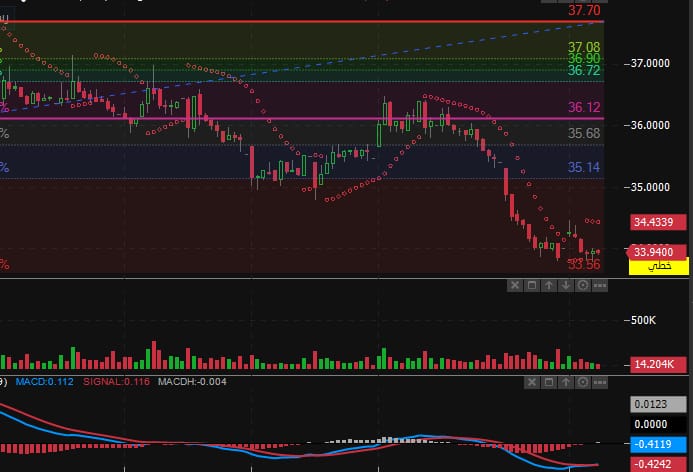Move the volume panel up

pyautogui.click(x=549, y=286)
